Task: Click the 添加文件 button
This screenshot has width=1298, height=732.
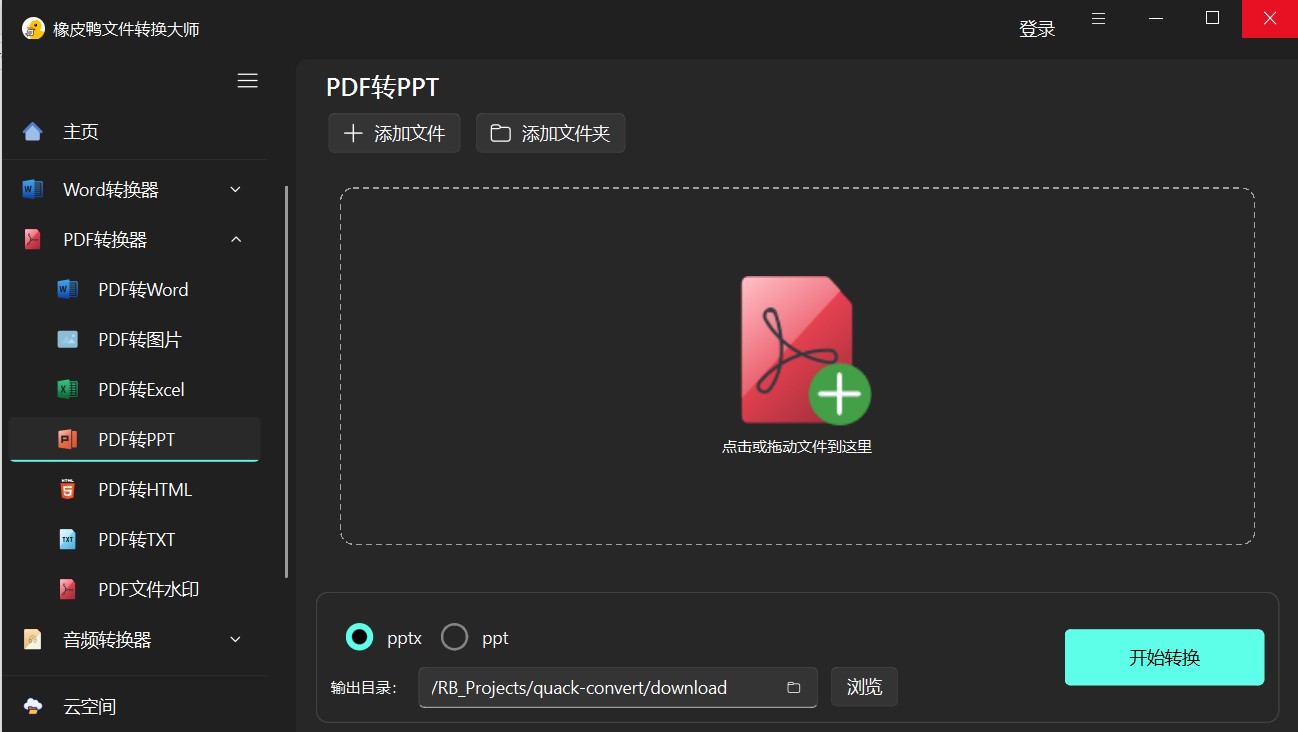Action: pos(394,133)
